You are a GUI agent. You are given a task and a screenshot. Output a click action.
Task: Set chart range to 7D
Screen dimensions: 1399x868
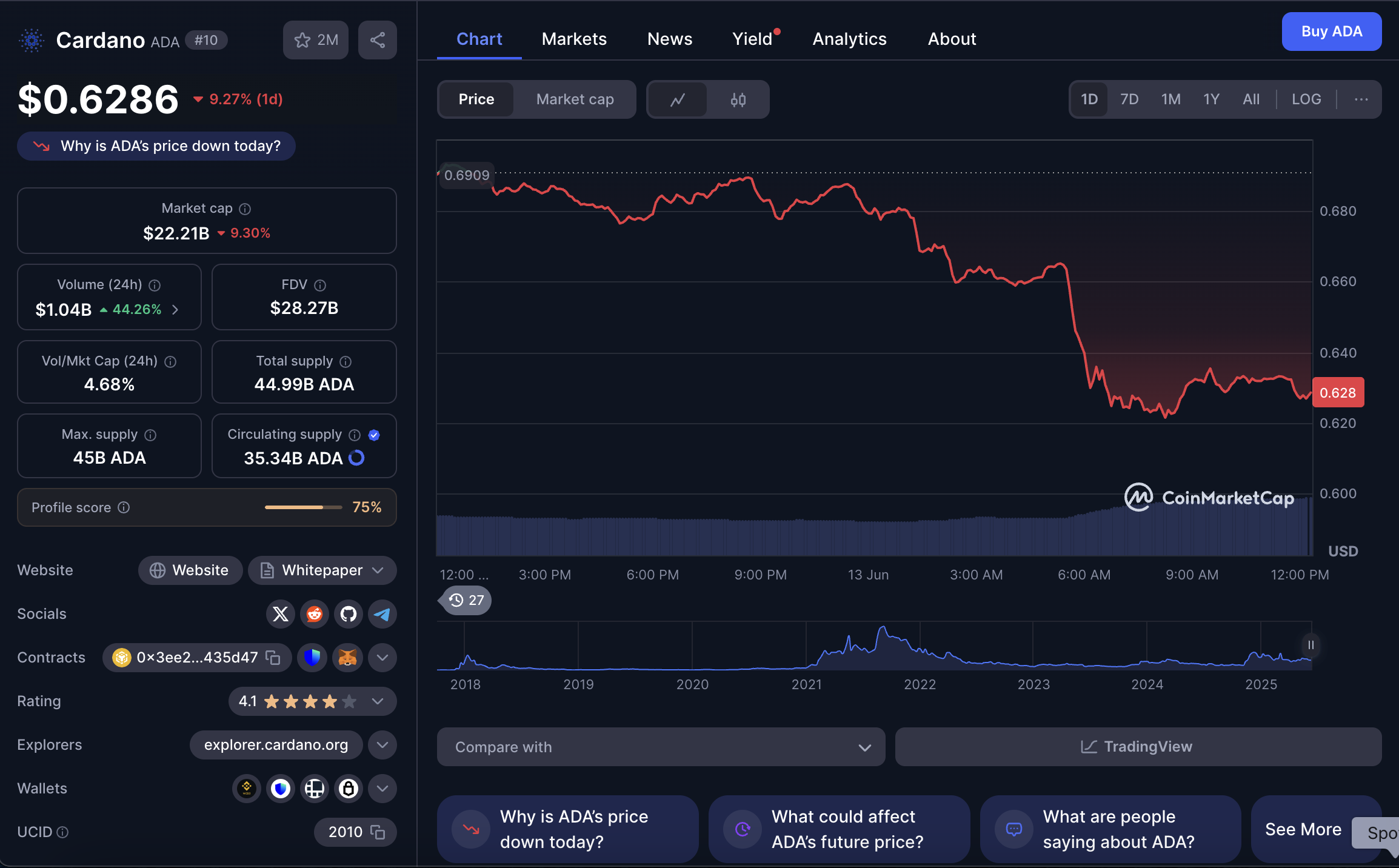click(x=1129, y=99)
